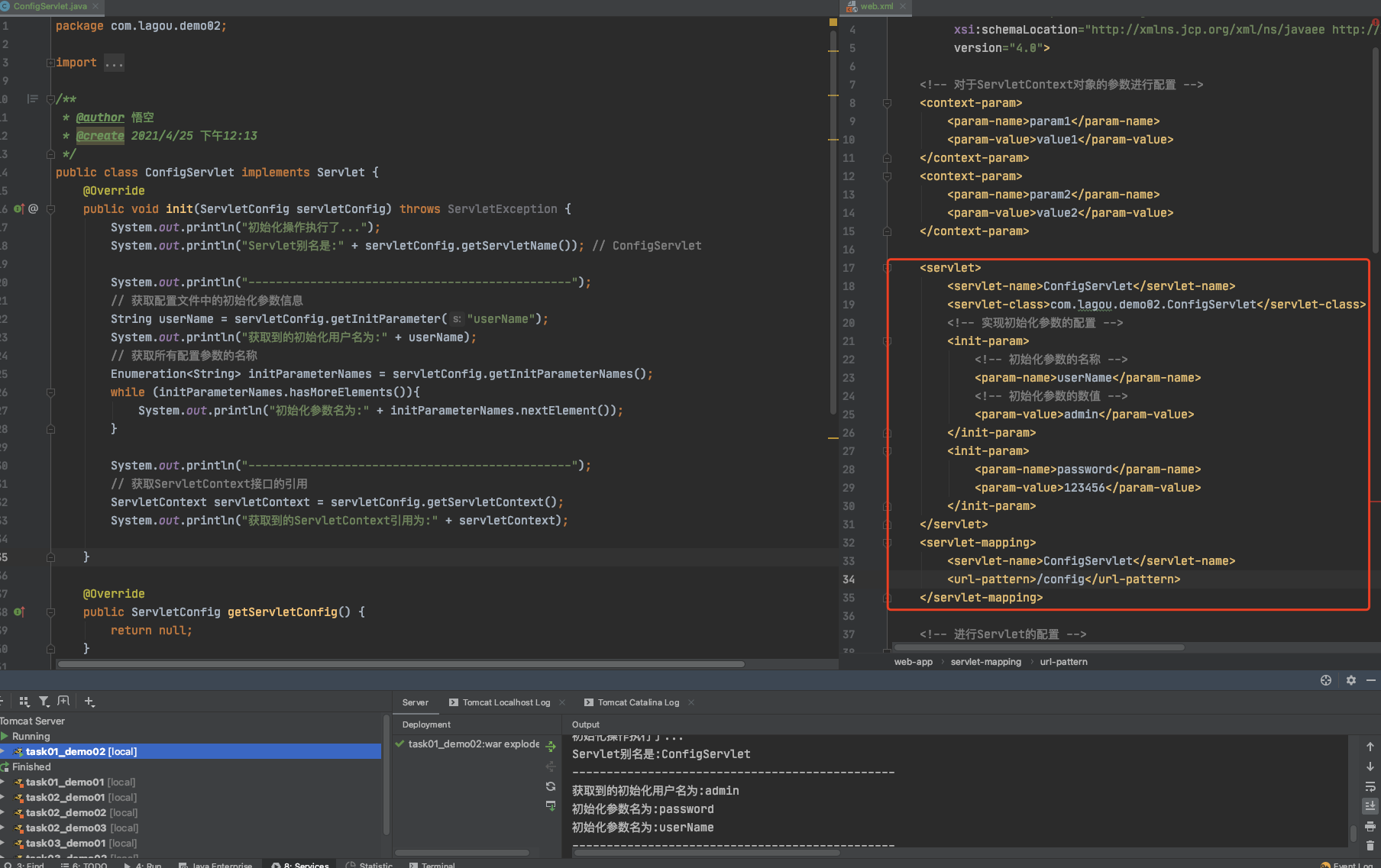Click the Javadoc render toggle icon in gutter

(32, 98)
